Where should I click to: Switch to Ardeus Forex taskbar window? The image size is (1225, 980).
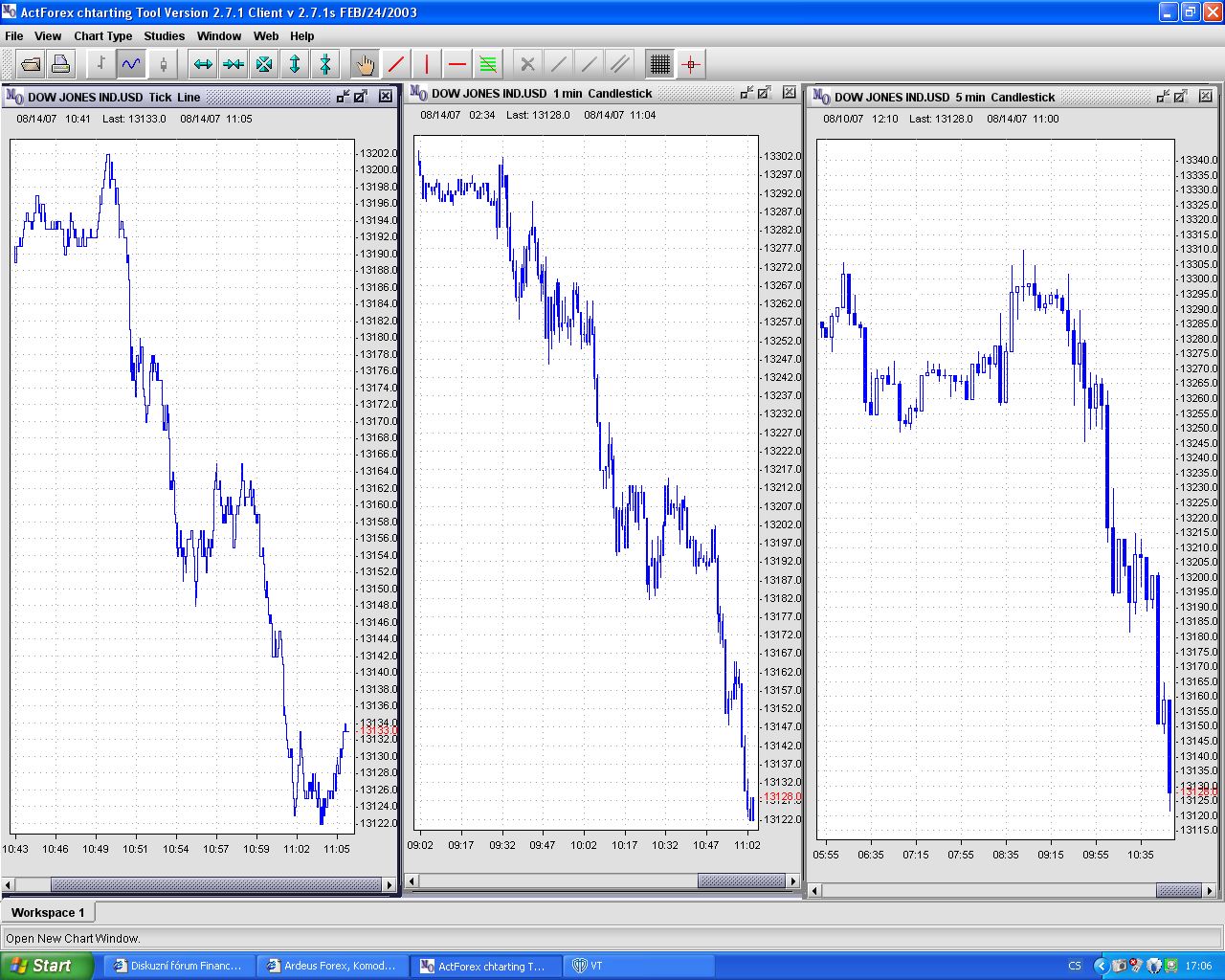pos(333,966)
